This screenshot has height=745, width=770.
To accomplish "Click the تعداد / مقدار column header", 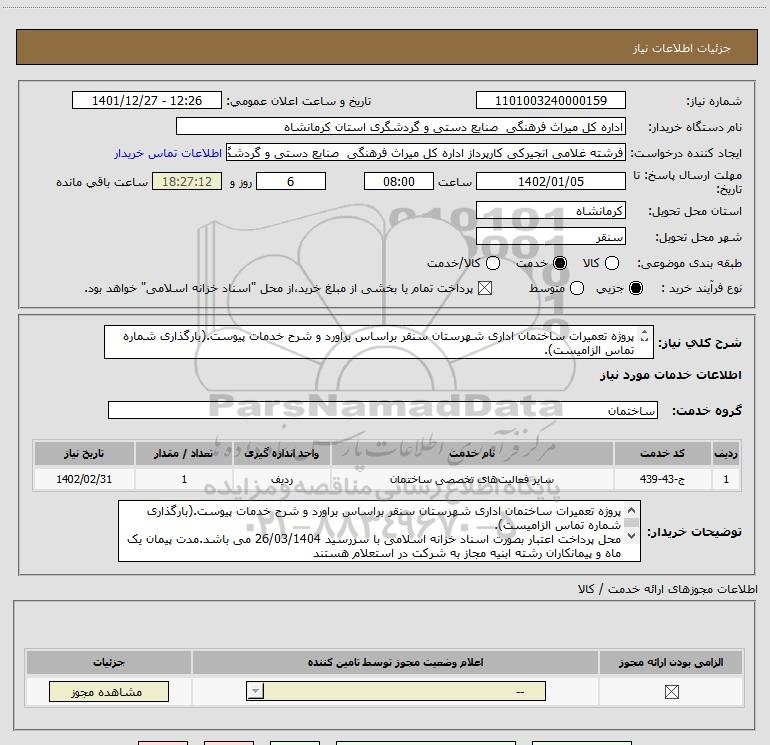I will [184, 453].
